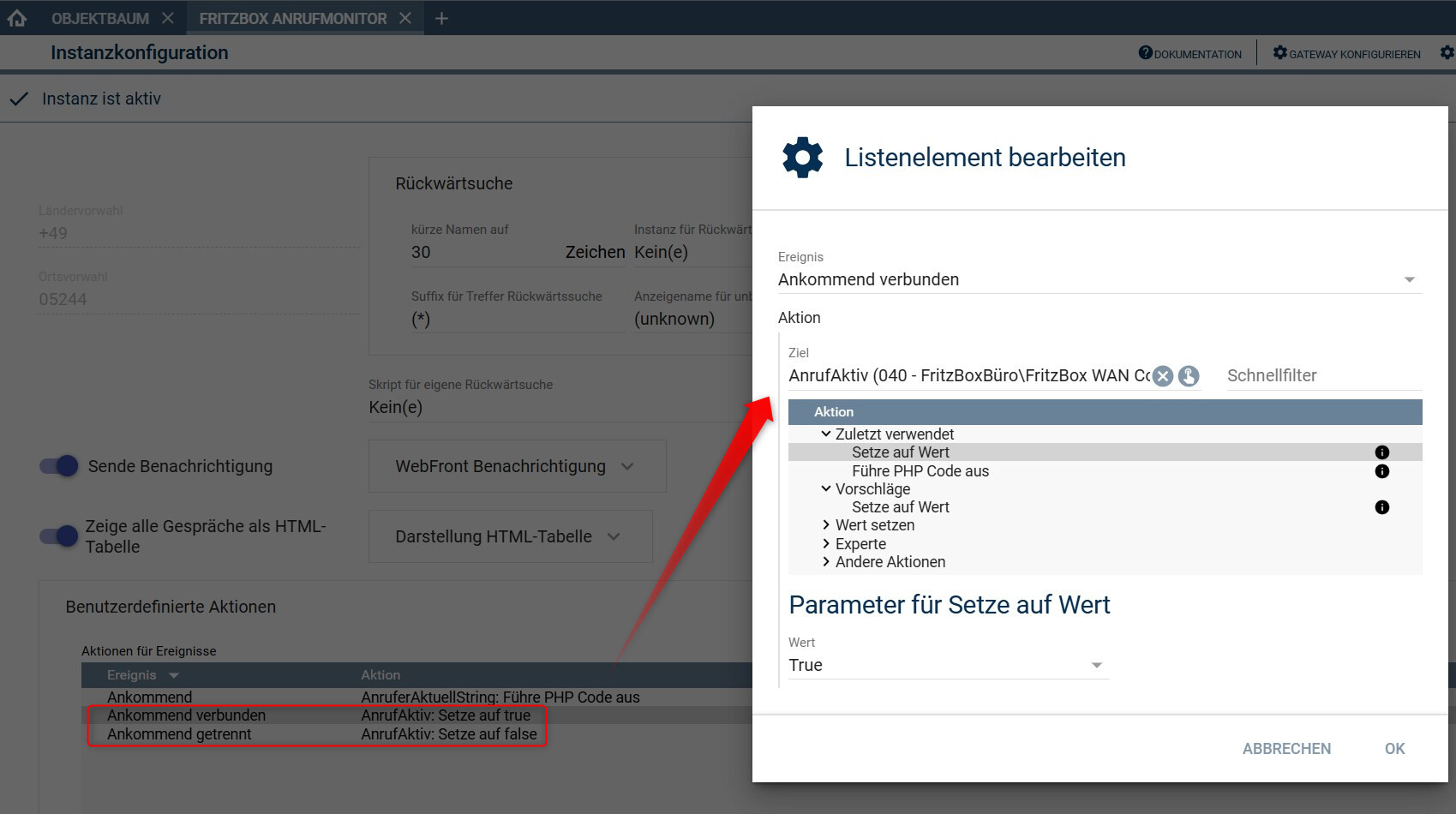Switch to the Objektbaum tab
Viewport: 1456px width, 814px height.
[99, 18]
